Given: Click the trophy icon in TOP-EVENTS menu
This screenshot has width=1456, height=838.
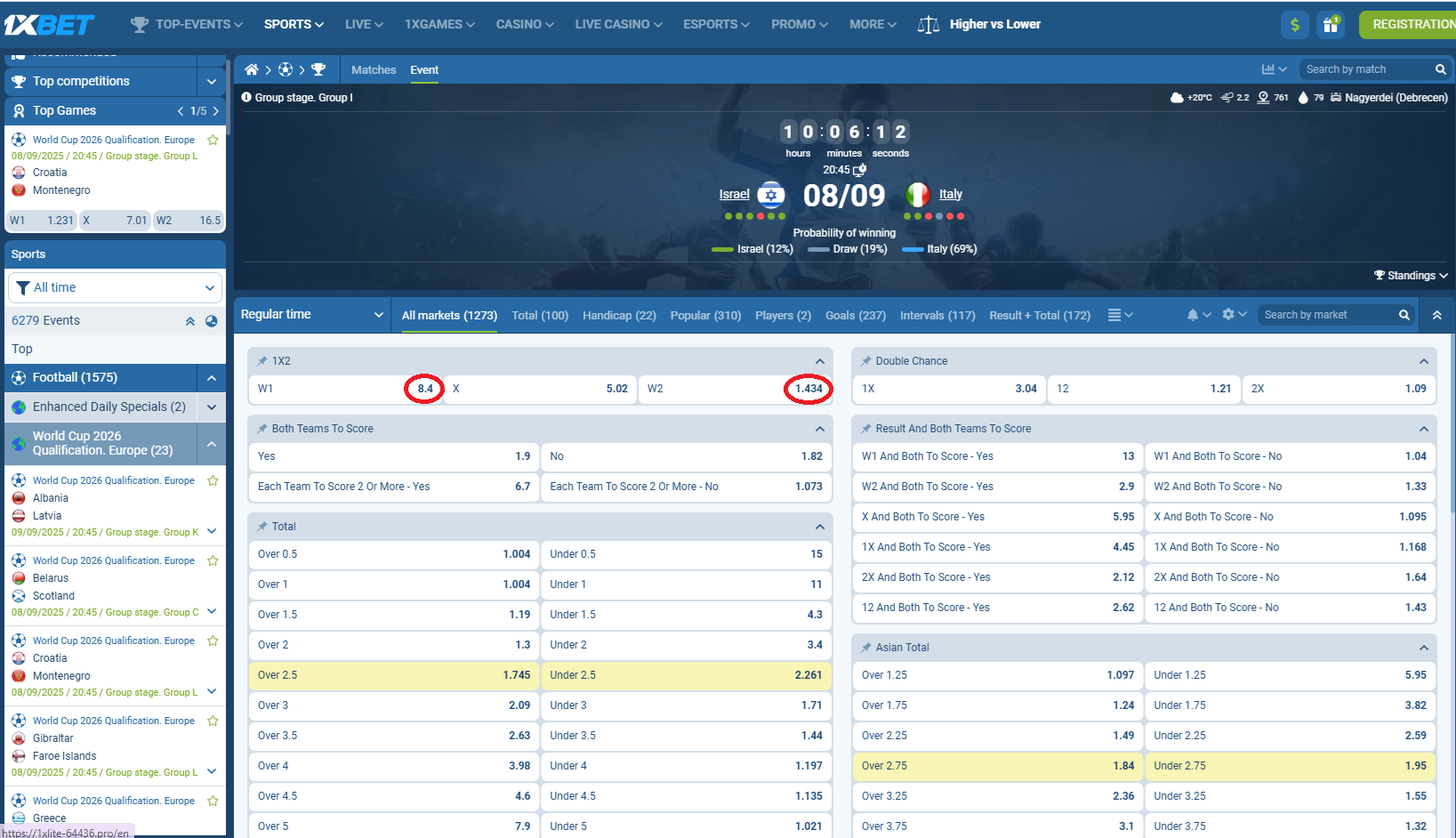Looking at the screenshot, I should [x=140, y=25].
